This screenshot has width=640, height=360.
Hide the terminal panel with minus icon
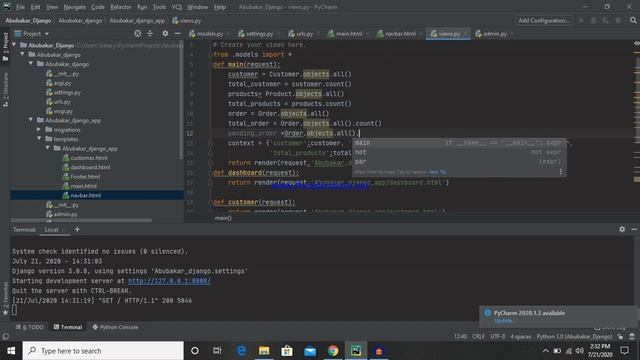coord(634,229)
